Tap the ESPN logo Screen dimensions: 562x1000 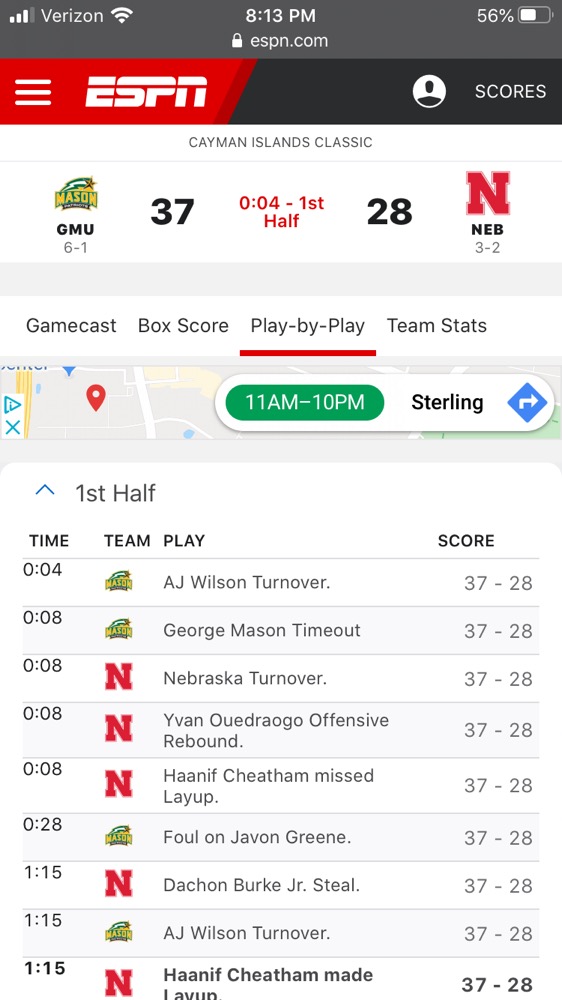(x=146, y=91)
